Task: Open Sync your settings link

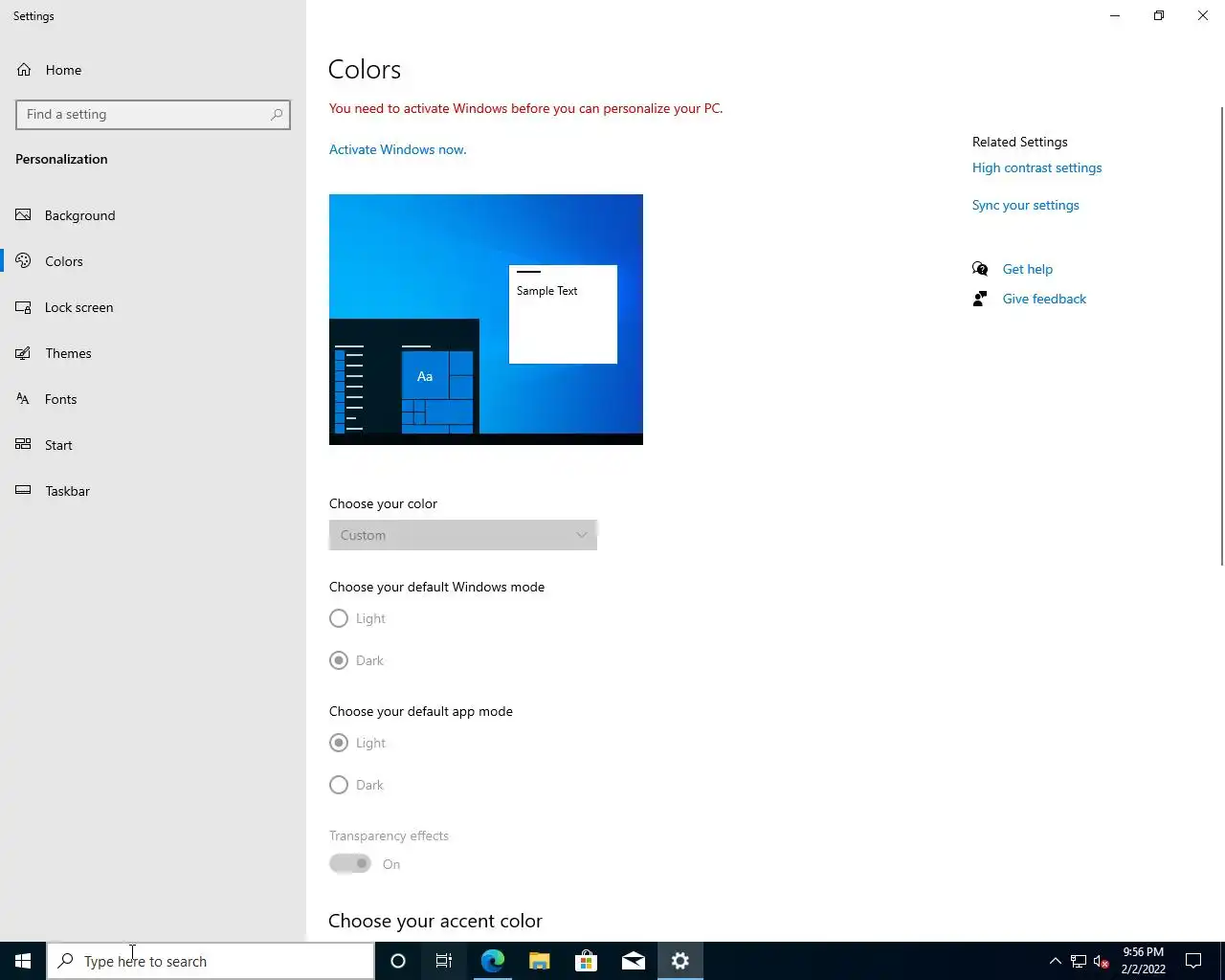Action: (x=1025, y=205)
